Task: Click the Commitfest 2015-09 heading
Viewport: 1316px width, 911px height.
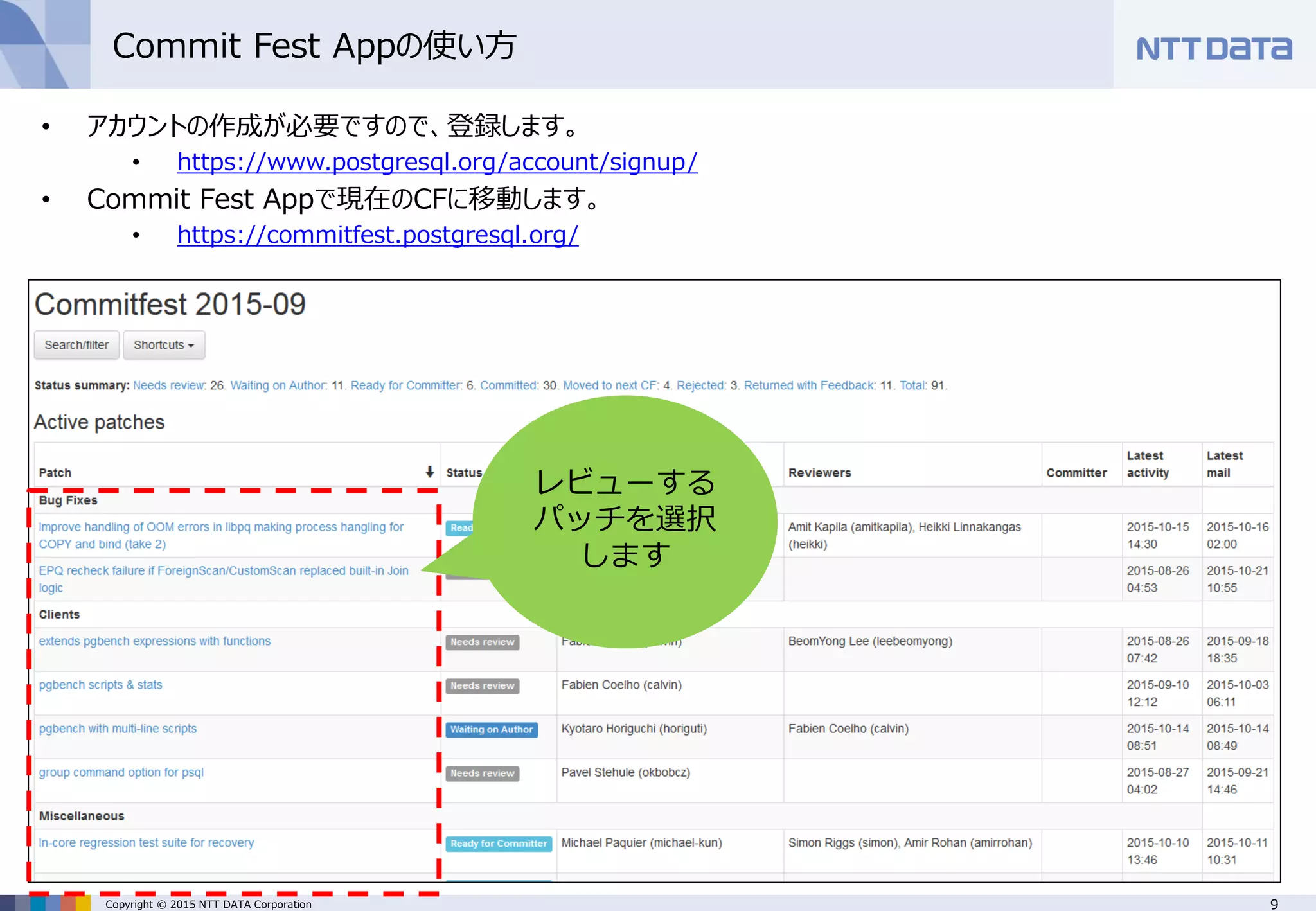Action: pyautogui.click(x=170, y=305)
